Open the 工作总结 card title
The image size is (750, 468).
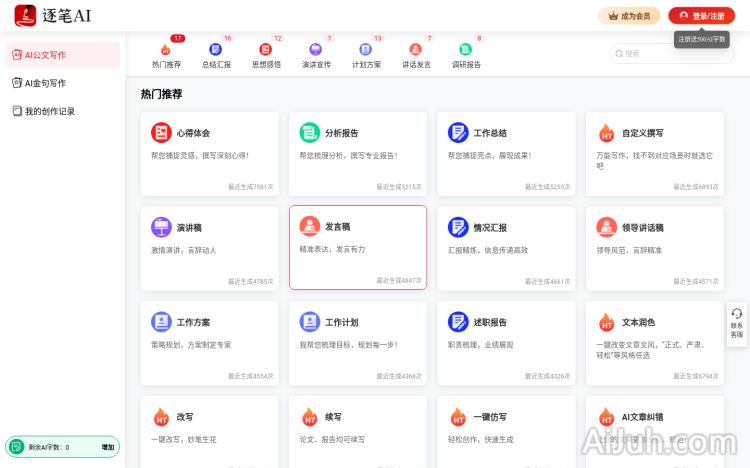pos(490,133)
